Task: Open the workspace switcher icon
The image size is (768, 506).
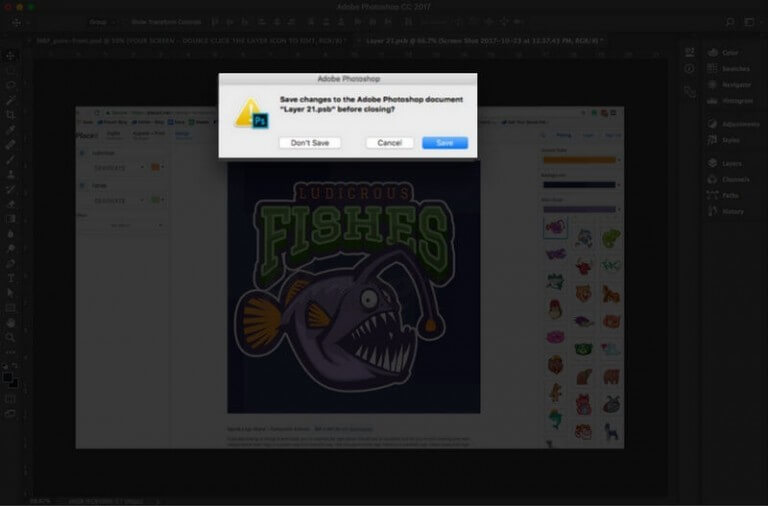Action: click(x=750, y=22)
